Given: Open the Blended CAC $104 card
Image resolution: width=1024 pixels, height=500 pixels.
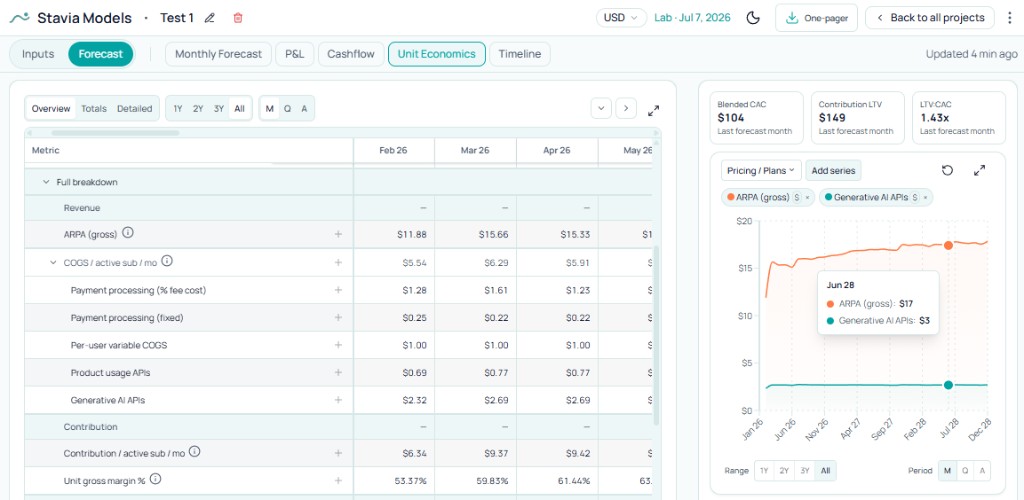Looking at the screenshot, I should pyautogui.click(x=756, y=117).
